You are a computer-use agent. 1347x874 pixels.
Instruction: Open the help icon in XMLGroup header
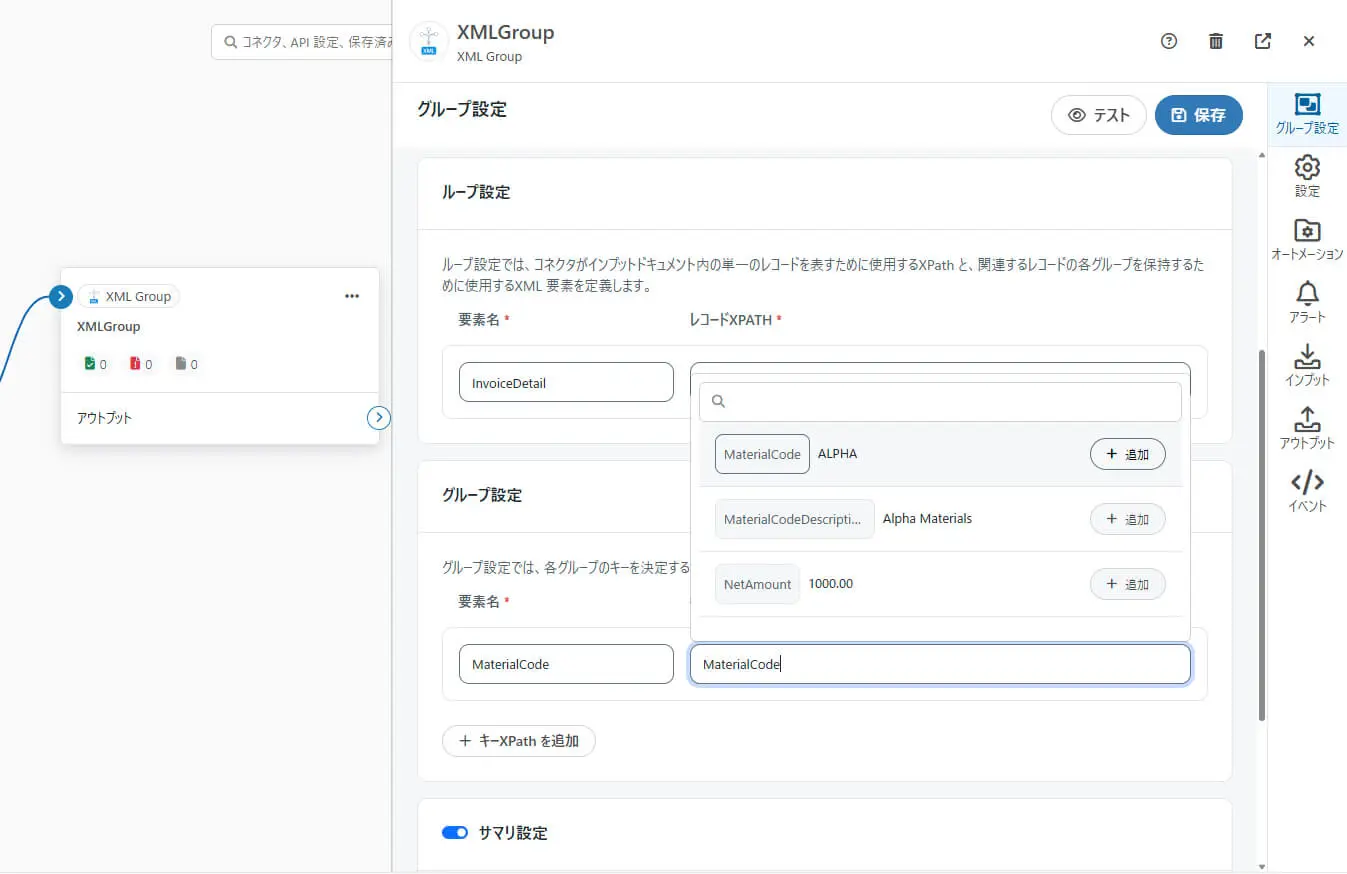pos(1169,41)
